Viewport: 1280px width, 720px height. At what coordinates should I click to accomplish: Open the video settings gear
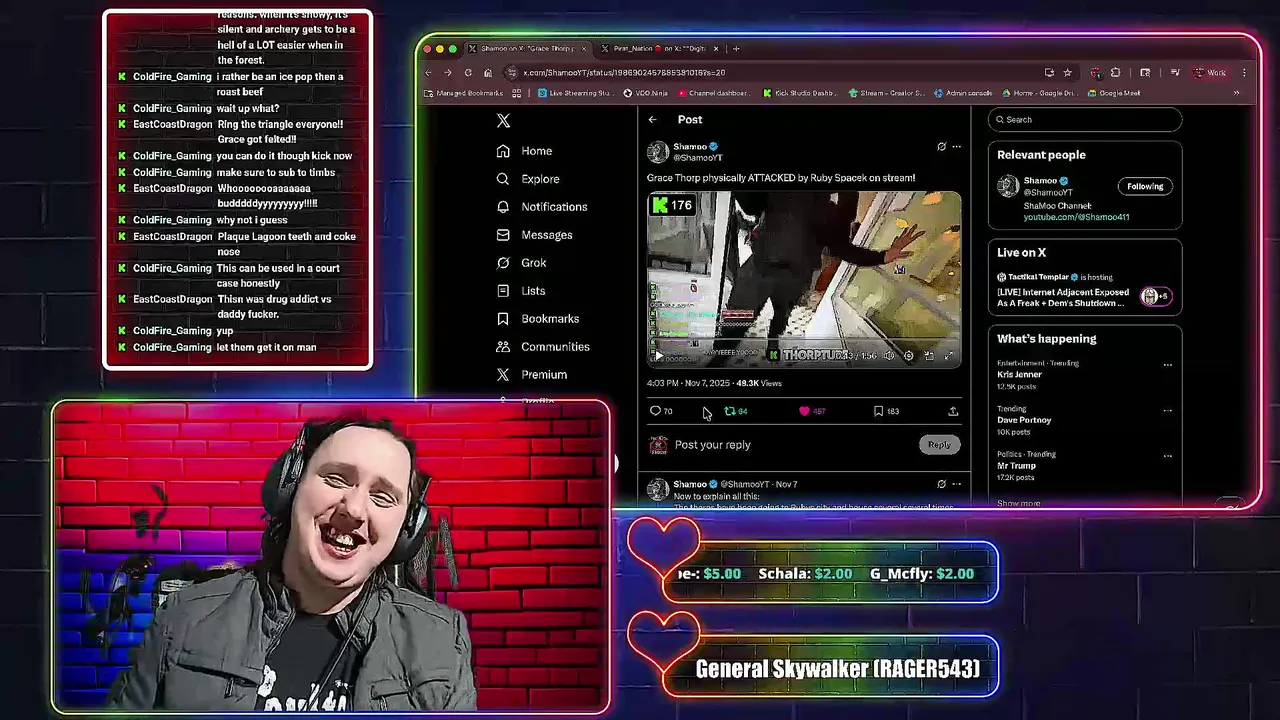pos(908,355)
